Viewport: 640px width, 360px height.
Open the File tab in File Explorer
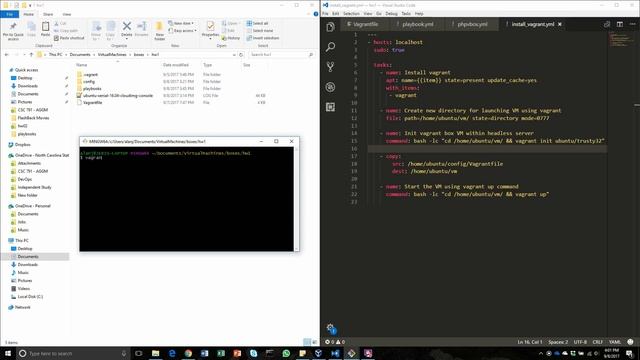(9, 14)
